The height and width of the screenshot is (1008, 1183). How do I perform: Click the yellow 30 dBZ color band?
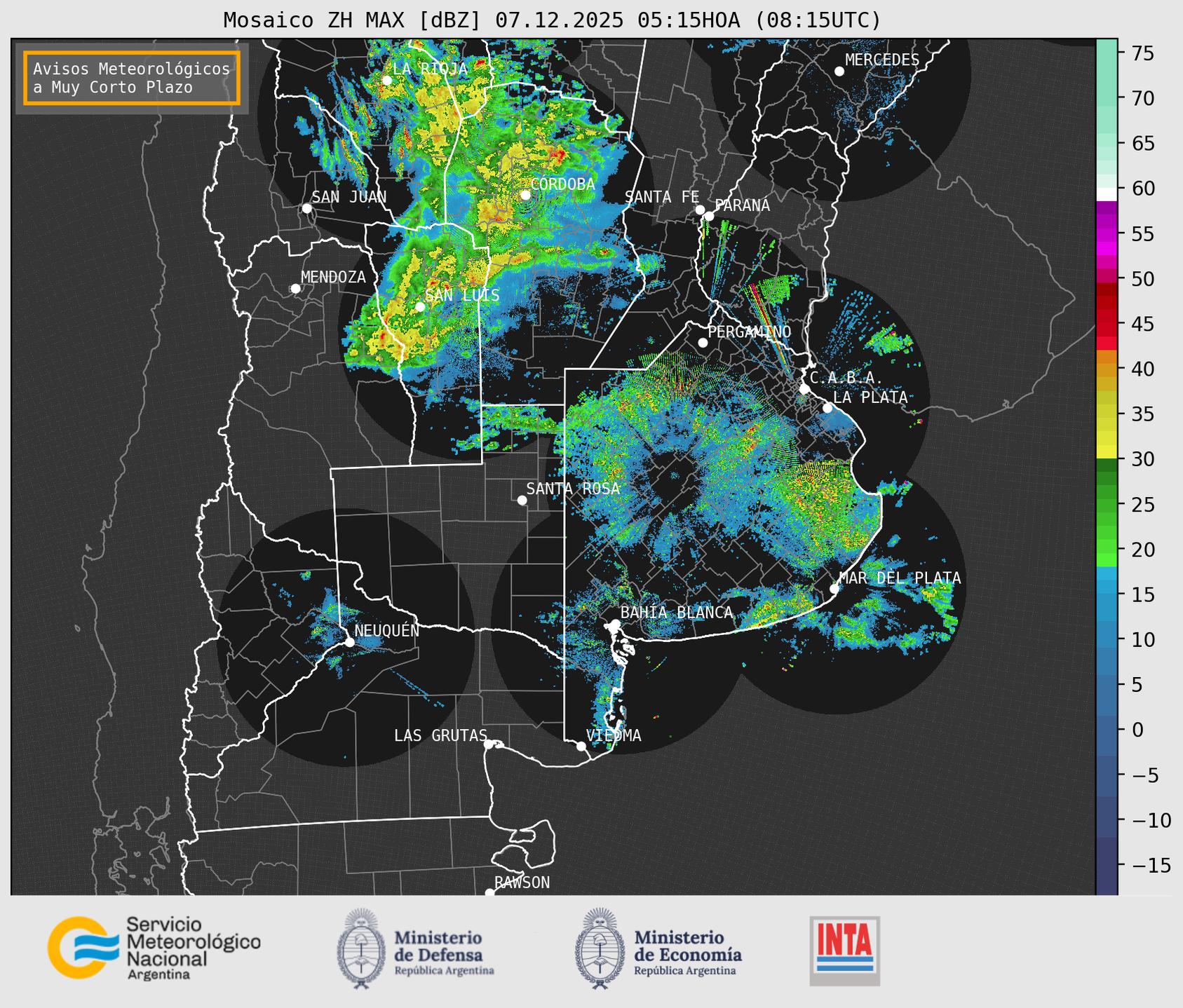point(1107,452)
